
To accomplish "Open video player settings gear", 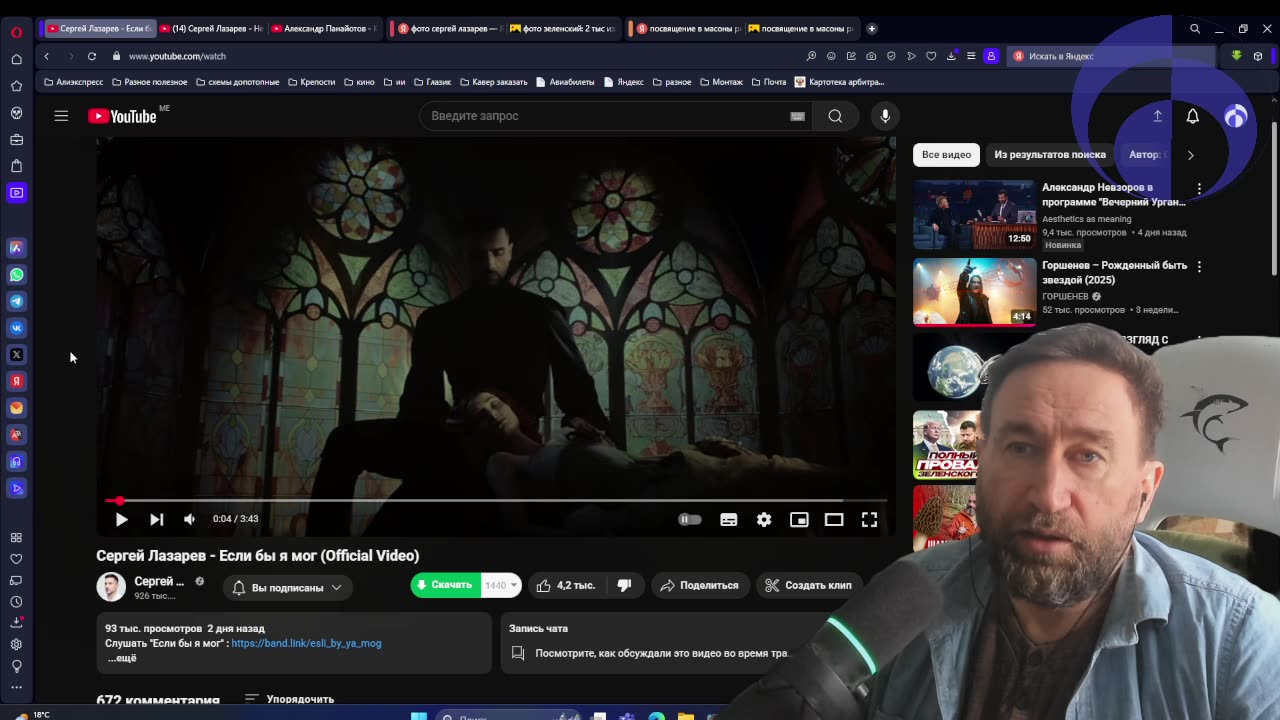I will (x=764, y=519).
